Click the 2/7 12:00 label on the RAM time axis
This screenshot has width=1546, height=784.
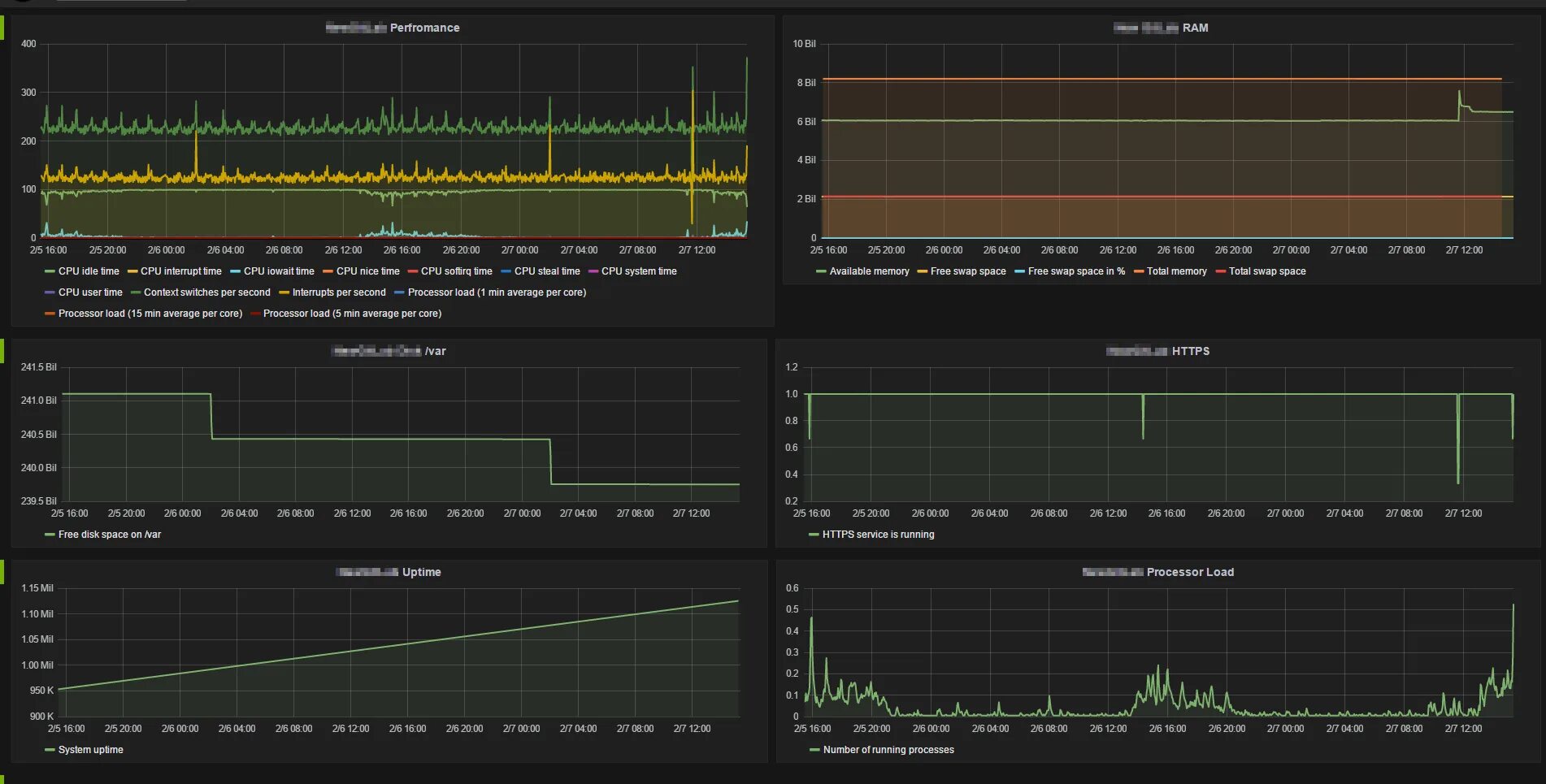[1464, 250]
